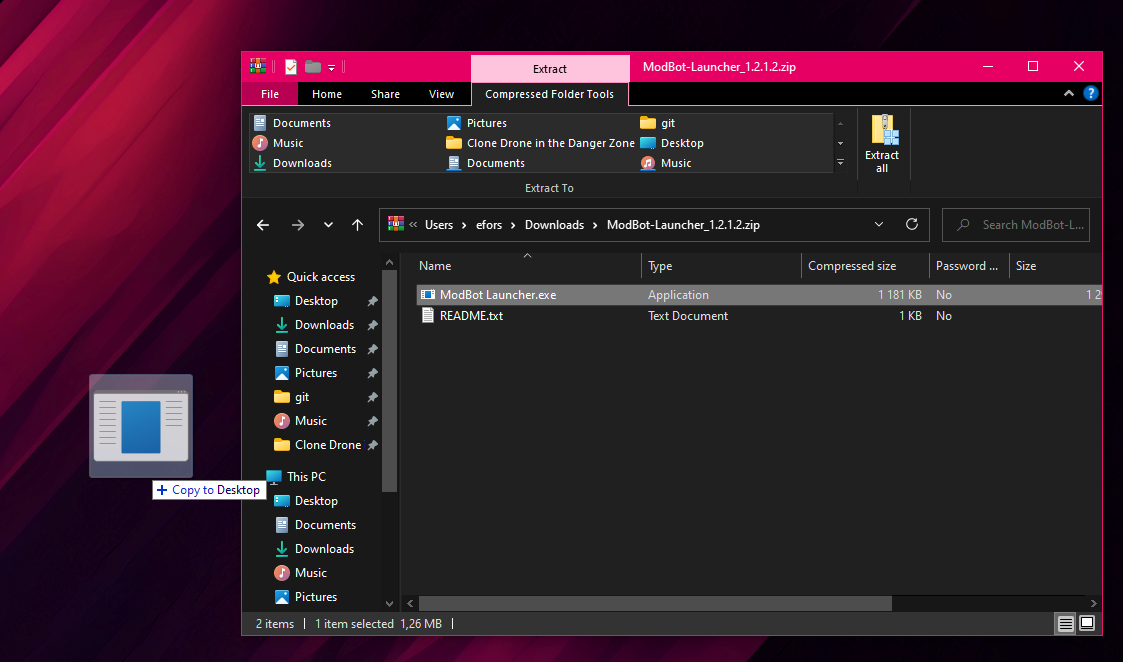The width and height of the screenshot is (1123, 662).
Task: Choose the second Documents extract destination
Action: 486,163
